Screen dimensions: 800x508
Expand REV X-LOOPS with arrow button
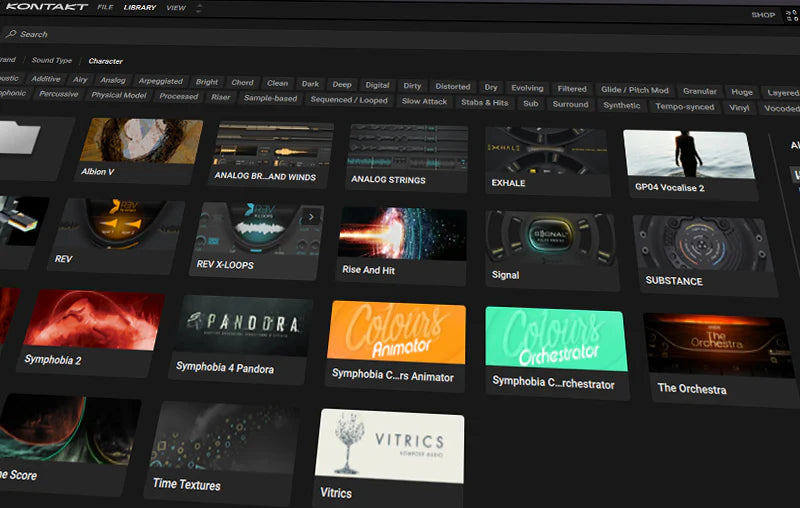coord(311,216)
